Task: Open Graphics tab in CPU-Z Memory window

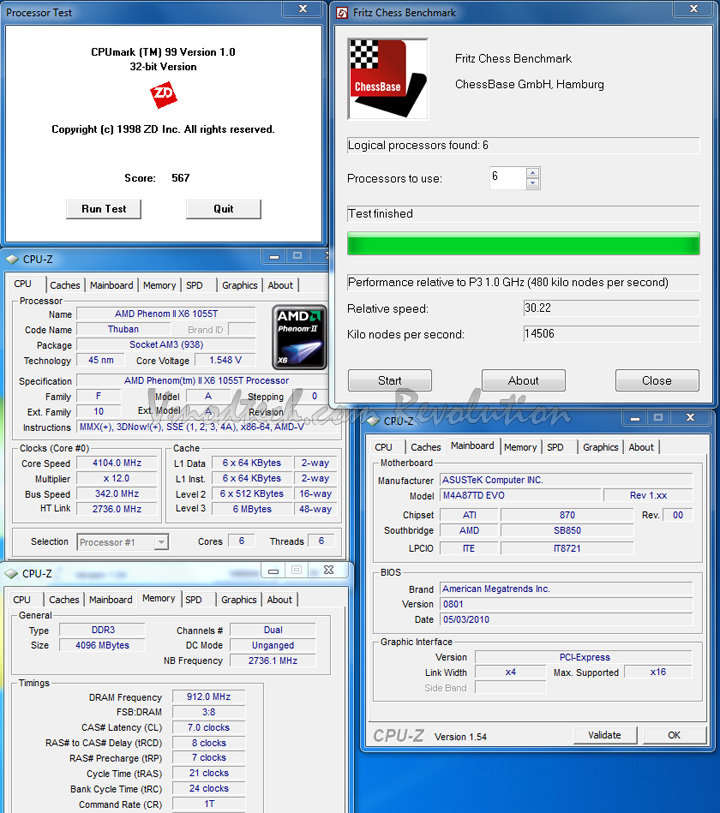Action: [x=238, y=599]
